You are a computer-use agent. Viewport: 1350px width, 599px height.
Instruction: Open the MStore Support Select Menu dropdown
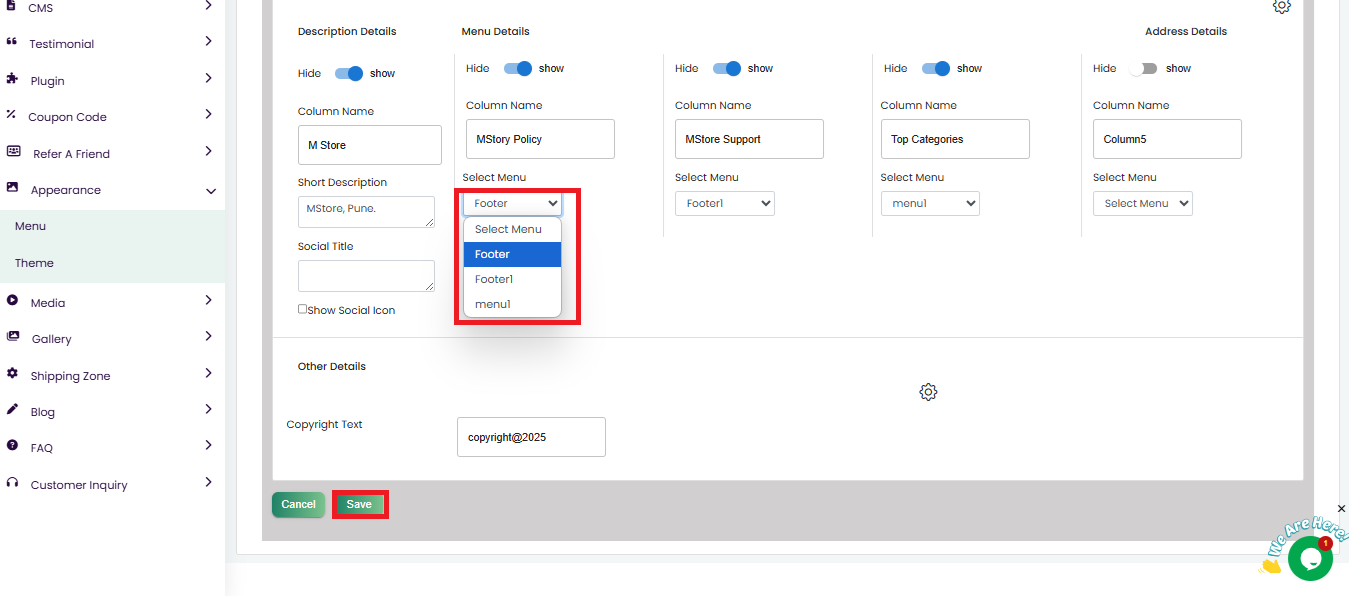click(724, 204)
